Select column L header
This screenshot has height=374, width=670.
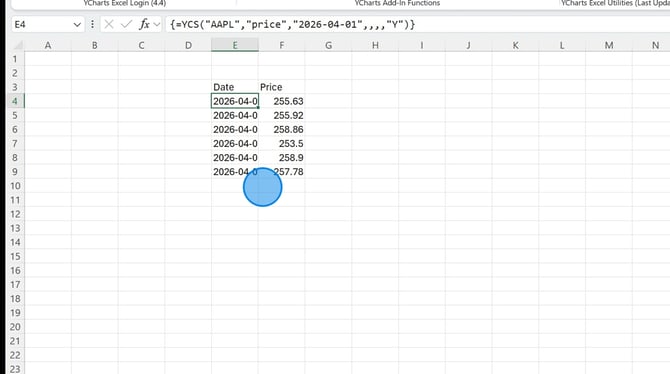(562, 45)
